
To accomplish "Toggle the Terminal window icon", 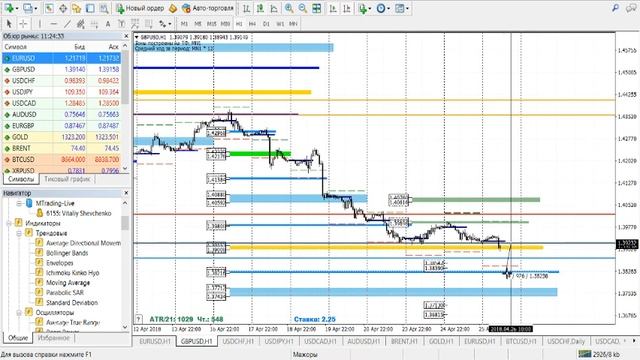I will click(x=90, y=8).
